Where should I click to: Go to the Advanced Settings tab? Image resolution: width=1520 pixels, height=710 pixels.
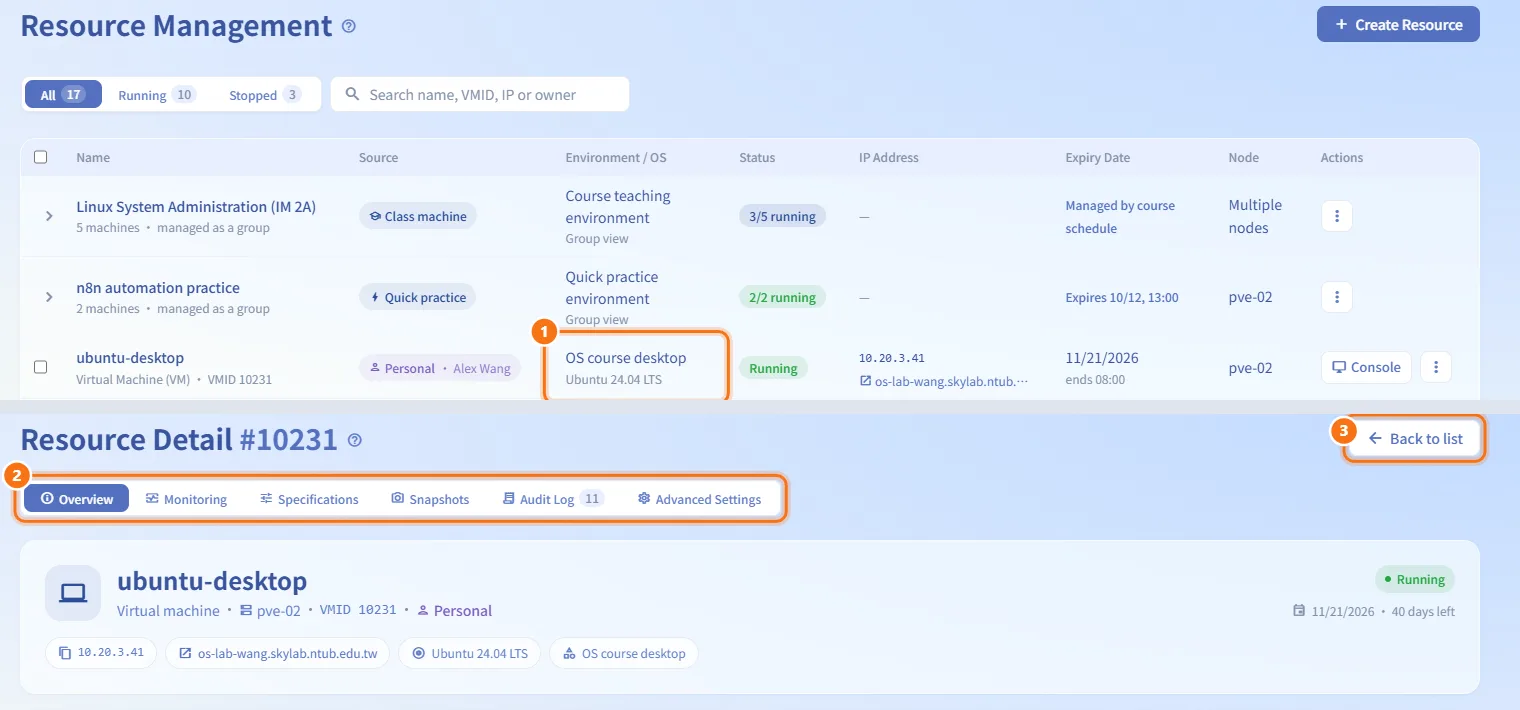699,498
